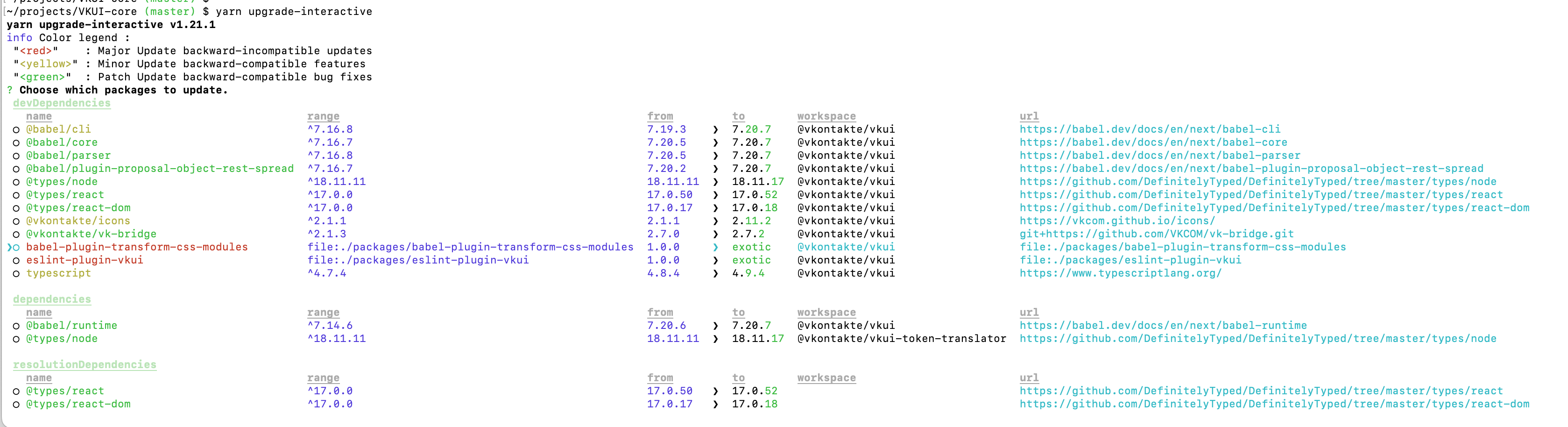
Task: Toggle radio circle for @vkontakte/vk-bridge
Action: click(x=16, y=235)
